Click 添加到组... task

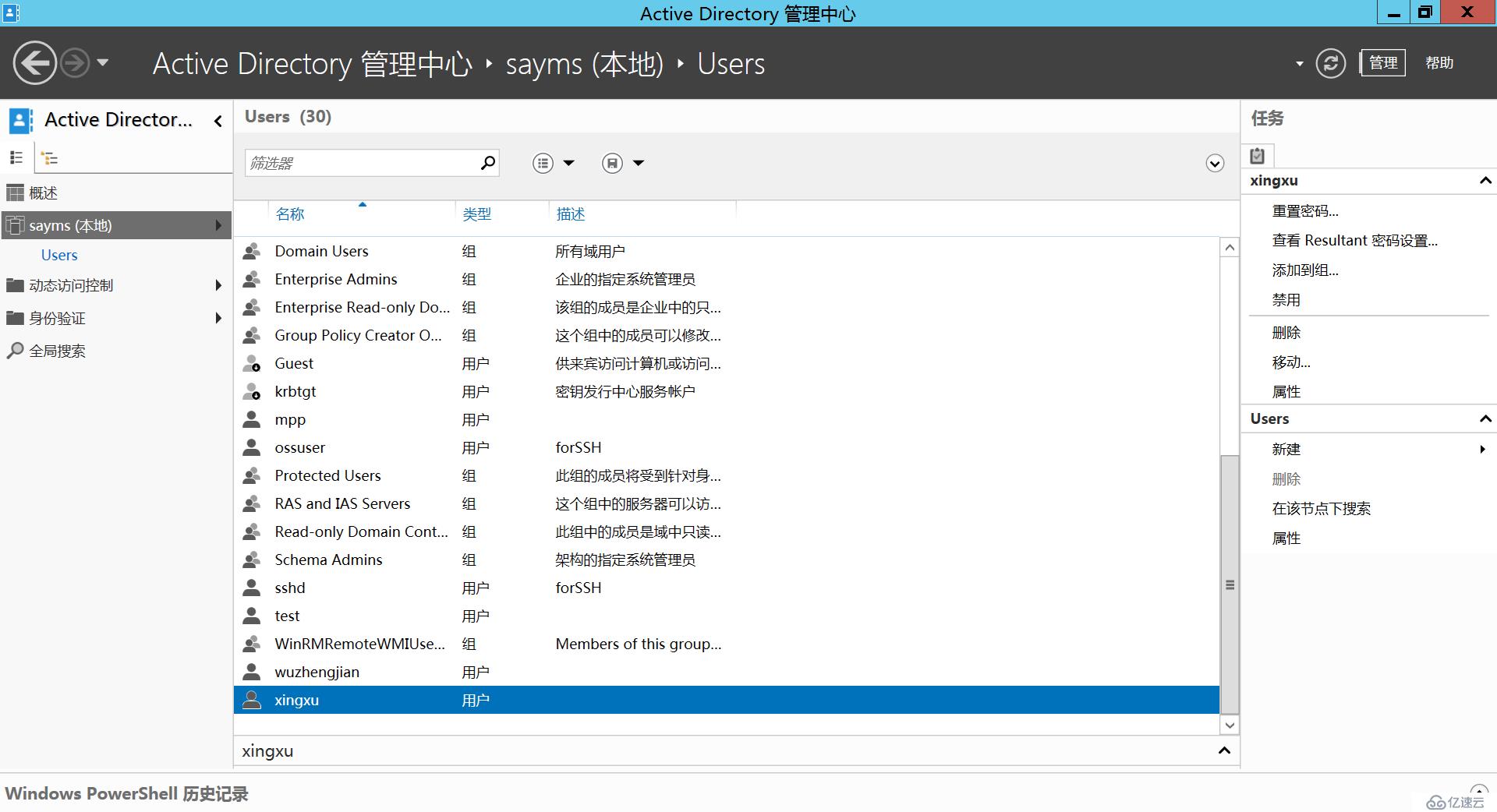(1305, 270)
